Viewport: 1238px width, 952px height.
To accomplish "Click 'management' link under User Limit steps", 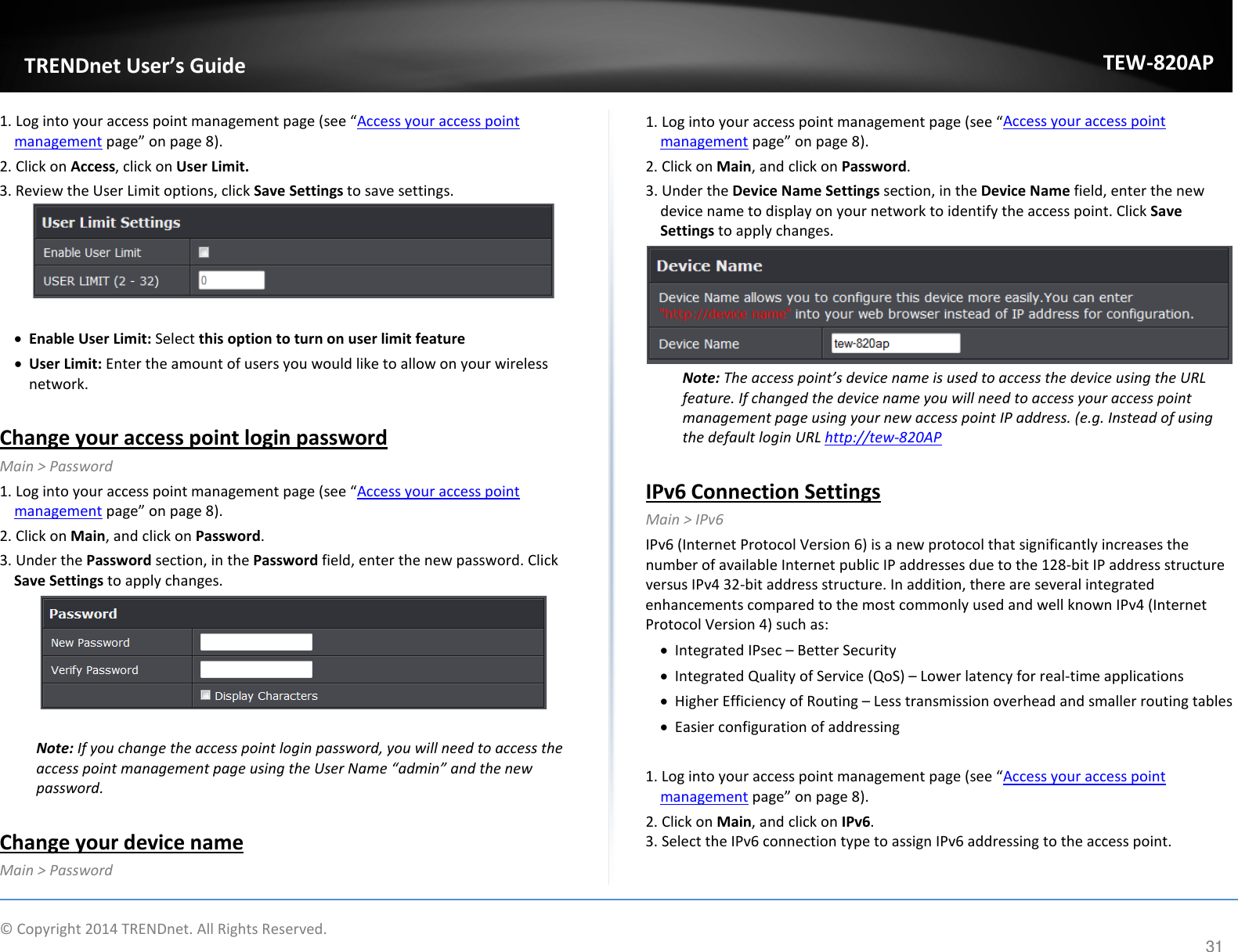I will point(58,142).
